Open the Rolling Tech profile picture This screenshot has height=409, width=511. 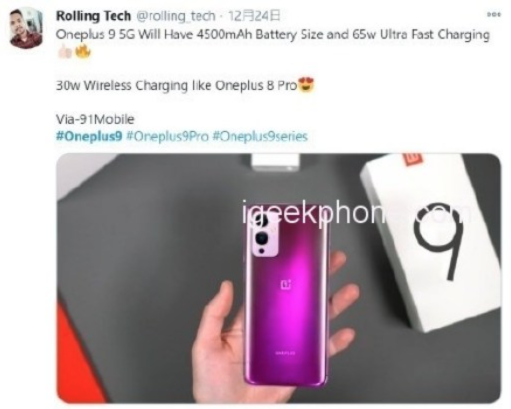26,28
